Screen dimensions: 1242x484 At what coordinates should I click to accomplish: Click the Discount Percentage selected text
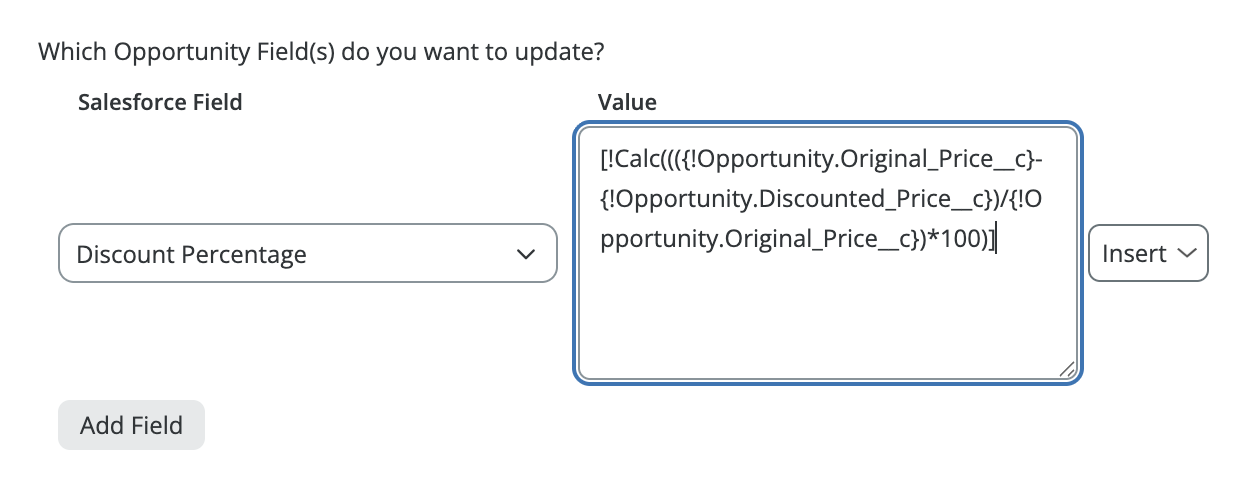(191, 254)
